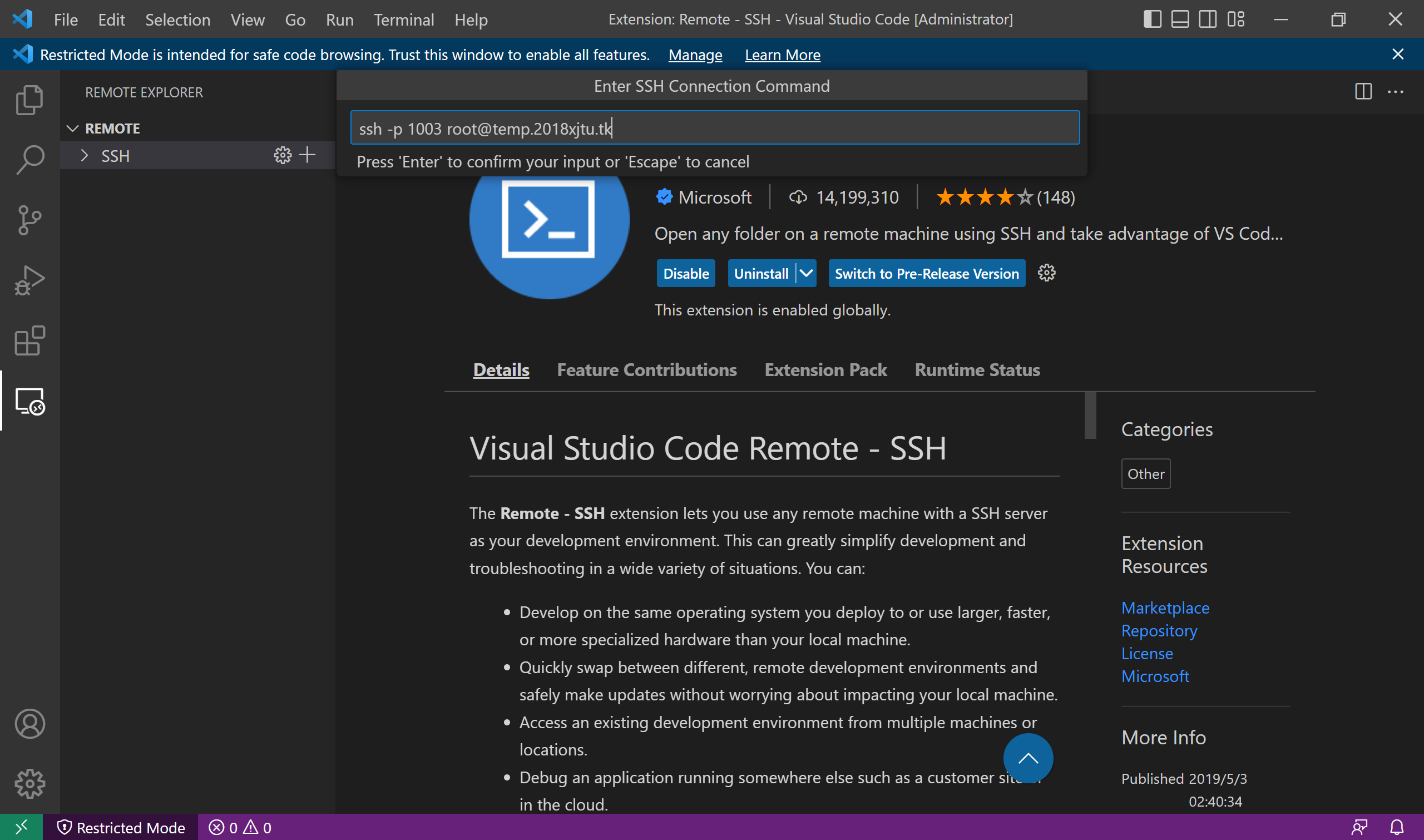The width and height of the screenshot is (1424, 840).
Task: Click Switch to Pre-Release Version button
Action: click(x=927, y=273)
